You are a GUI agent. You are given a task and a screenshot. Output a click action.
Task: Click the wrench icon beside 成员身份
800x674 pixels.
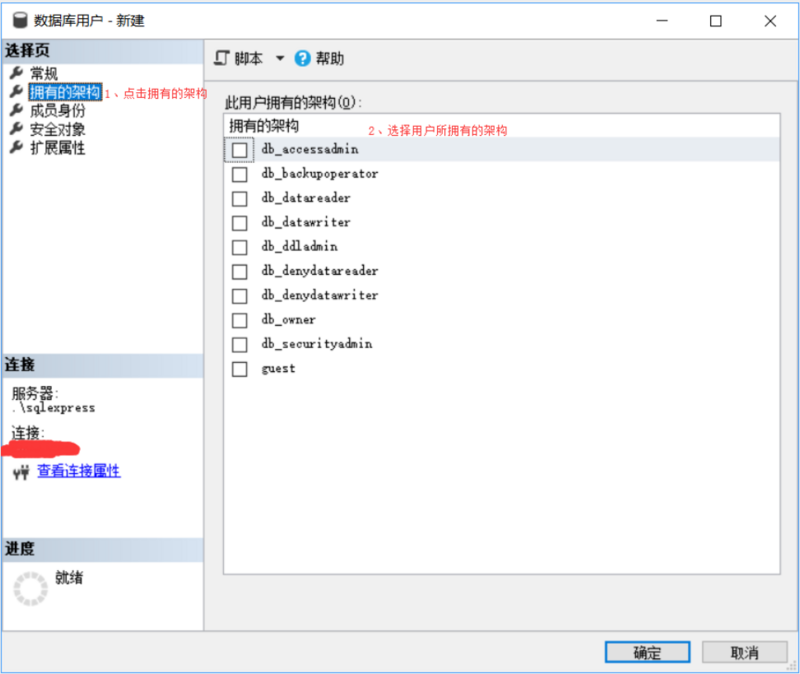(x=16, y=110)
